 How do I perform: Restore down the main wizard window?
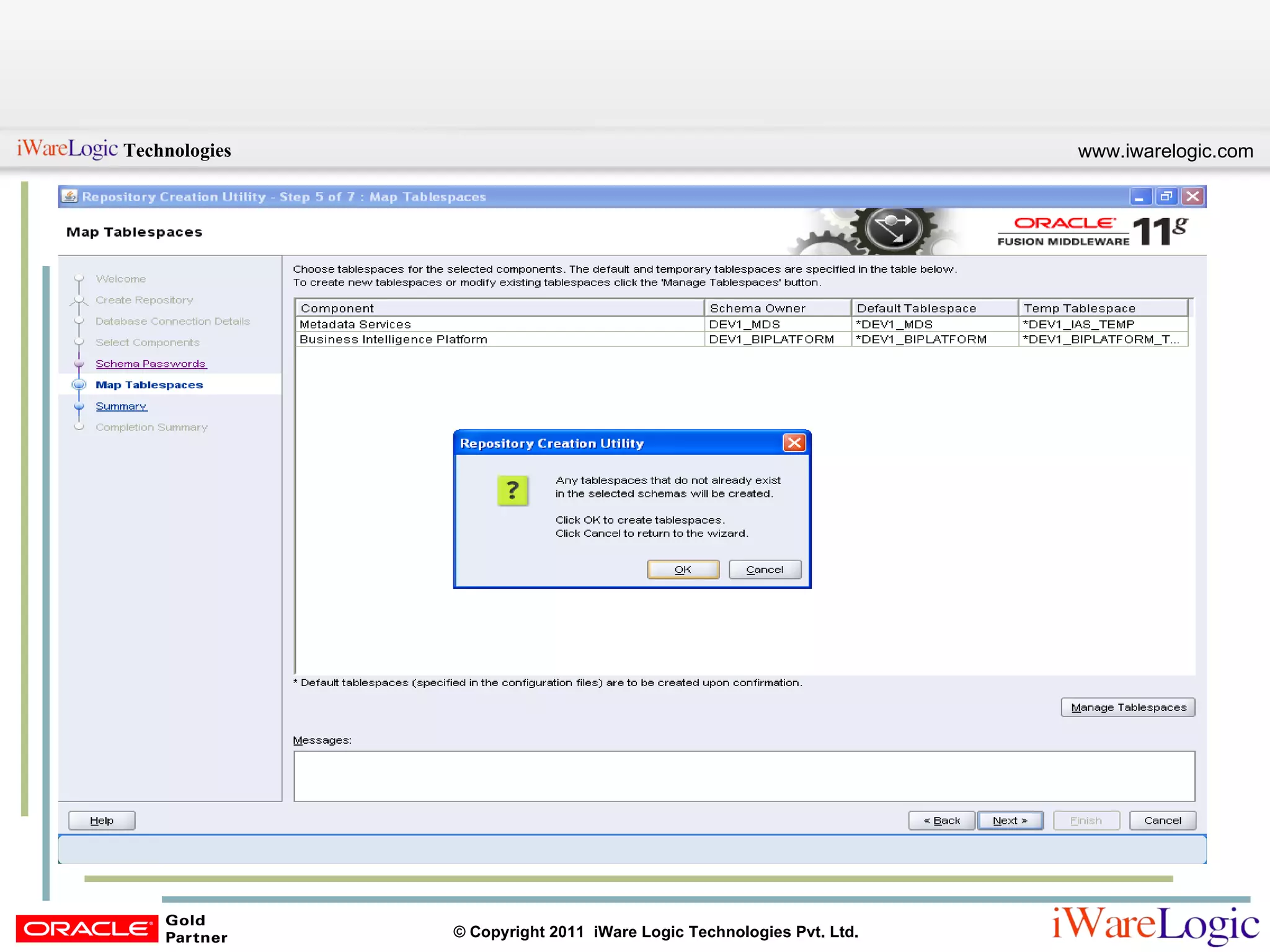(1166, 197)
